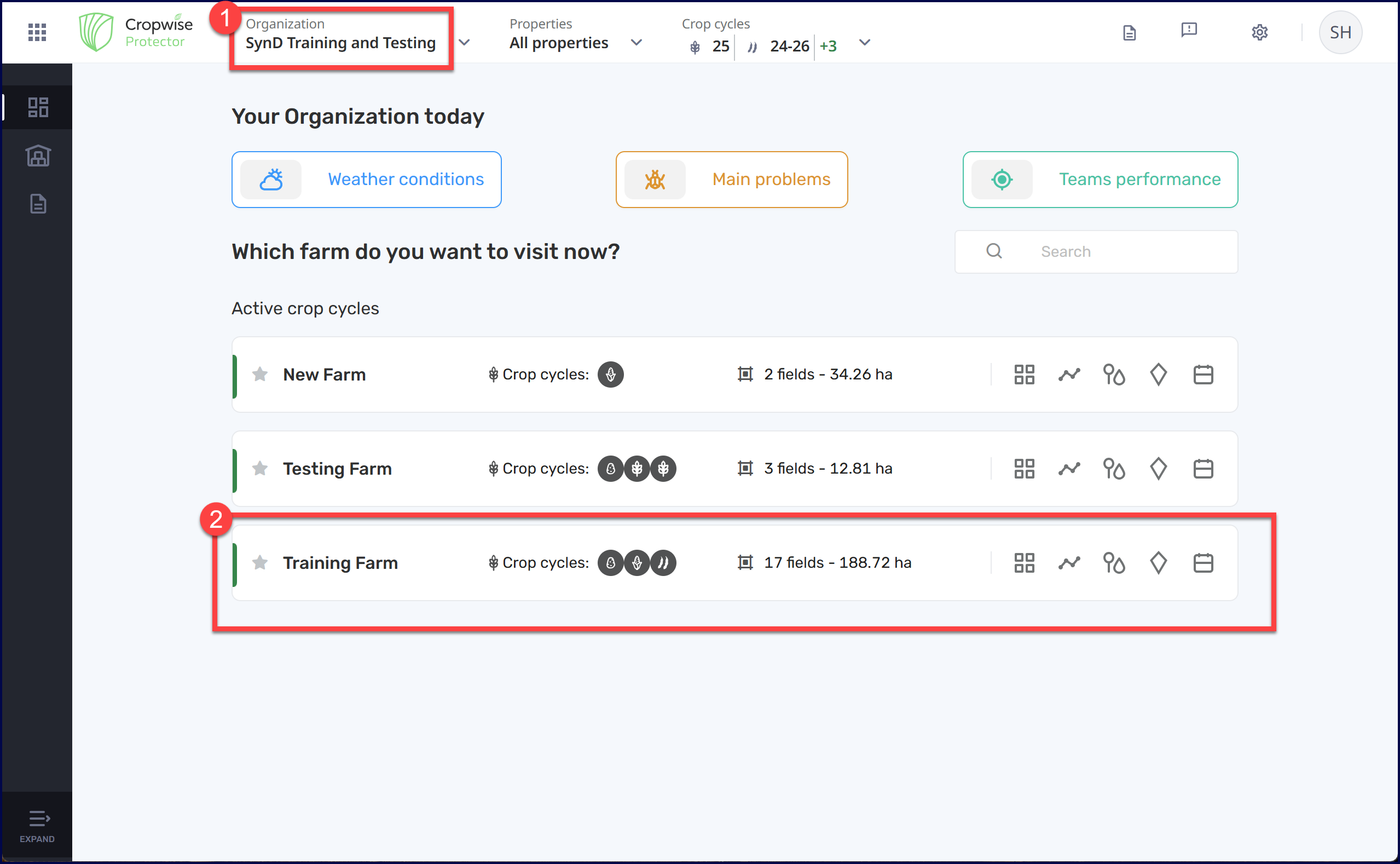Open the Main problems card
Screen dimensions: 1400x864
tap(731, 180)
